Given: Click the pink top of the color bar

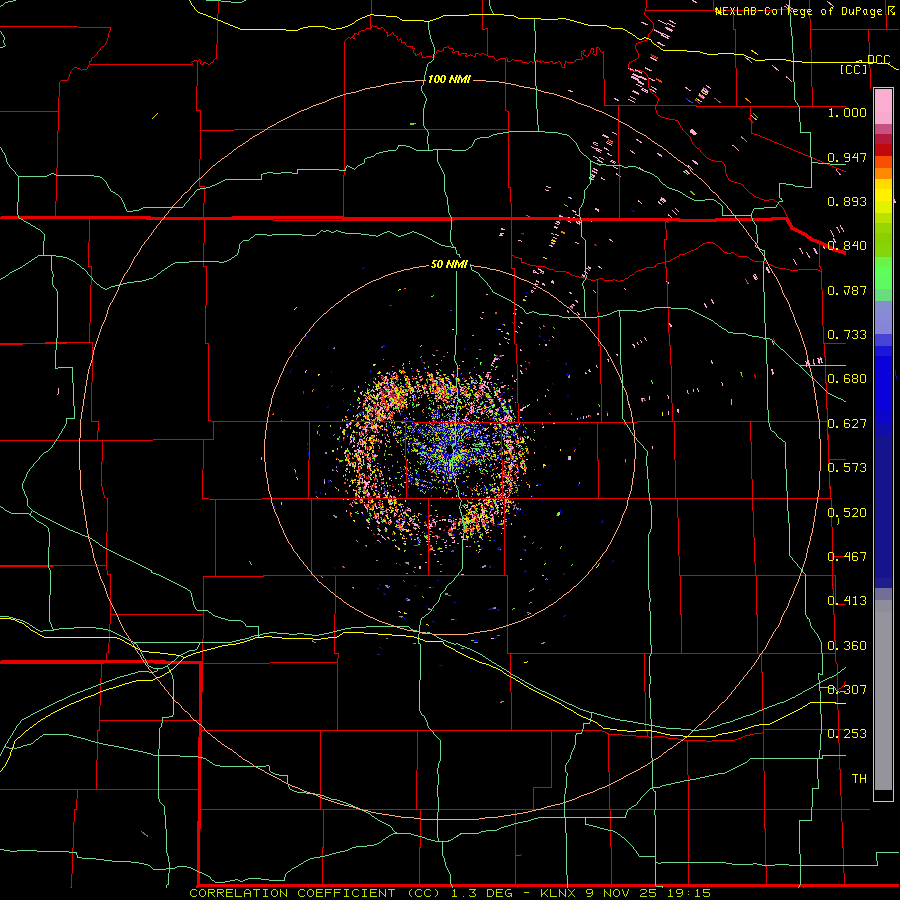Looking at the screenshot, I should coord(883,106).
